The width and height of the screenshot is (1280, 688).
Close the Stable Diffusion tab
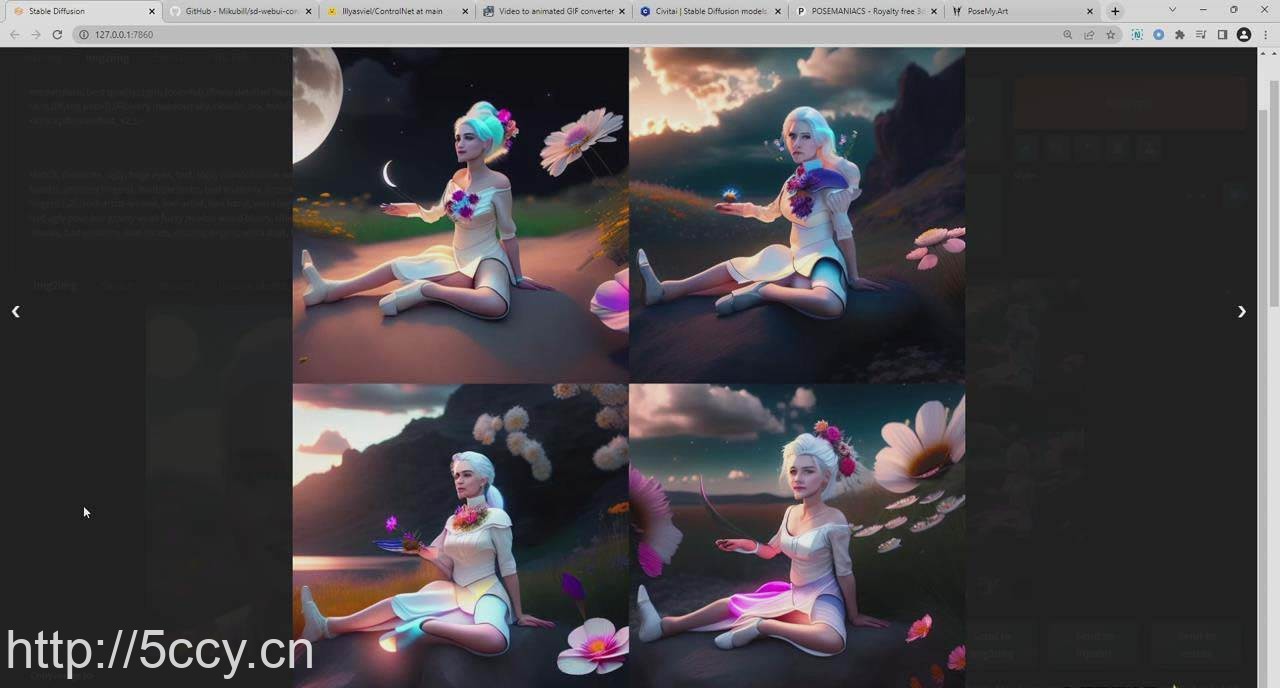click(152, 11)
